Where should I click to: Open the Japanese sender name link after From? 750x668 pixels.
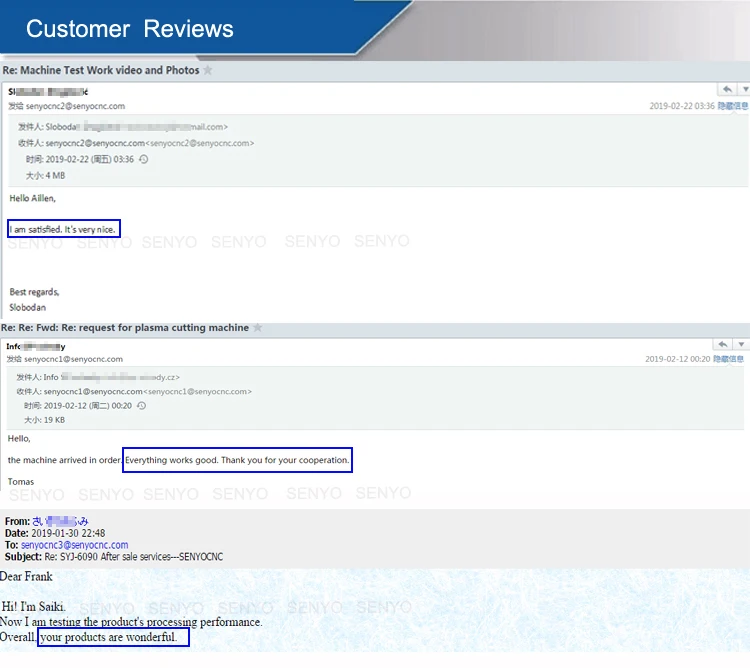pyautogui.click(x=60, y=521)
